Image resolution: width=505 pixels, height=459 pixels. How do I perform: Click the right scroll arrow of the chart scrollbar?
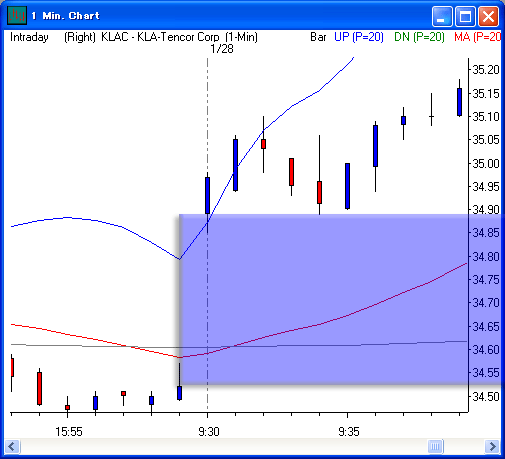pos(492,446)
